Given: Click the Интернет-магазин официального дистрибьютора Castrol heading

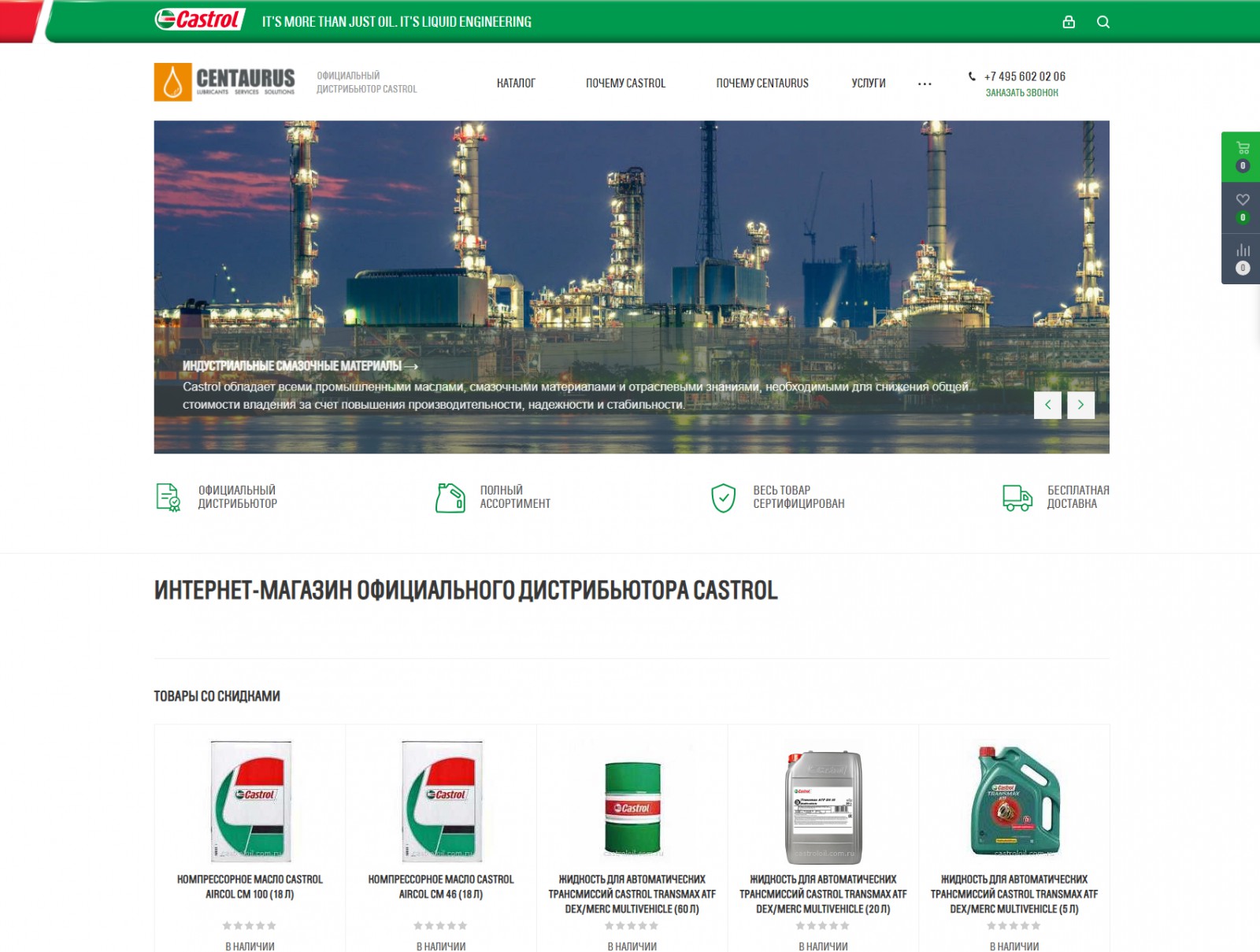Looking at the screenshot, I should [x=466, y=590].
